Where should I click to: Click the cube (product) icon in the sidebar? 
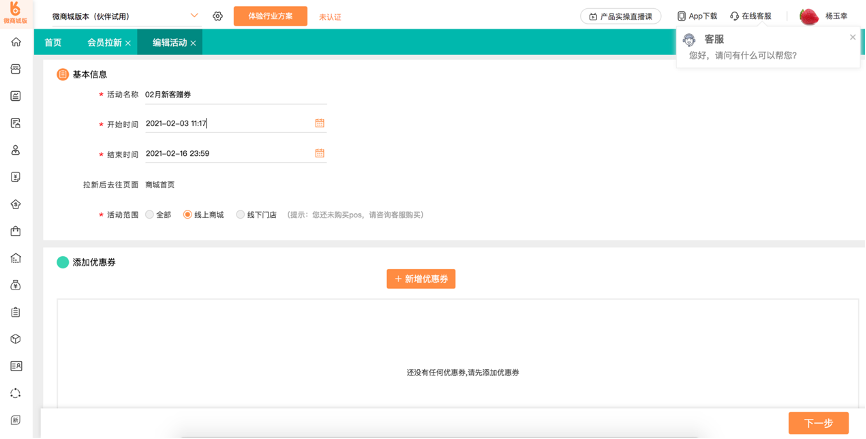[15, 339]
